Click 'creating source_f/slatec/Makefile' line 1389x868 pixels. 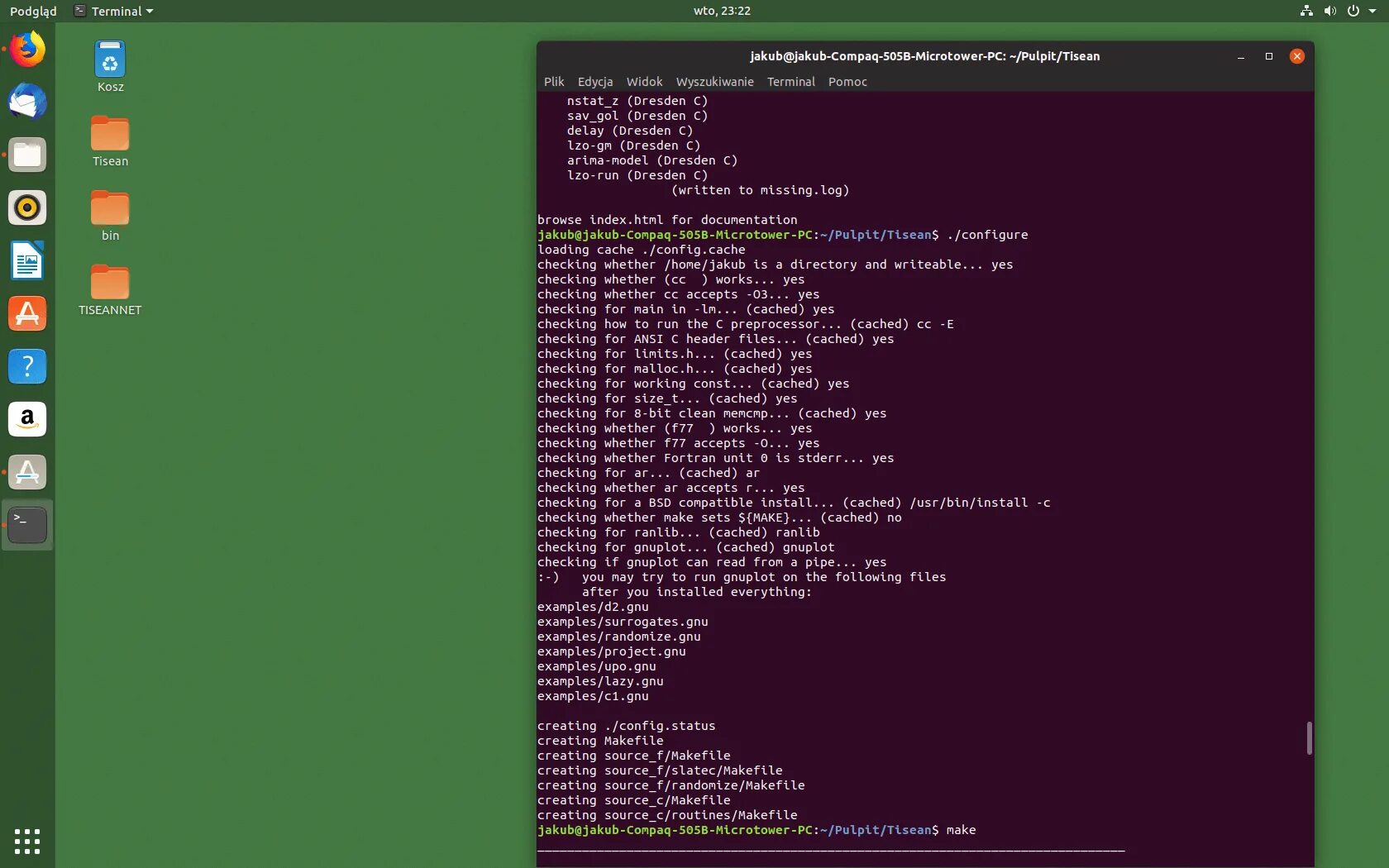click(660, 770)
